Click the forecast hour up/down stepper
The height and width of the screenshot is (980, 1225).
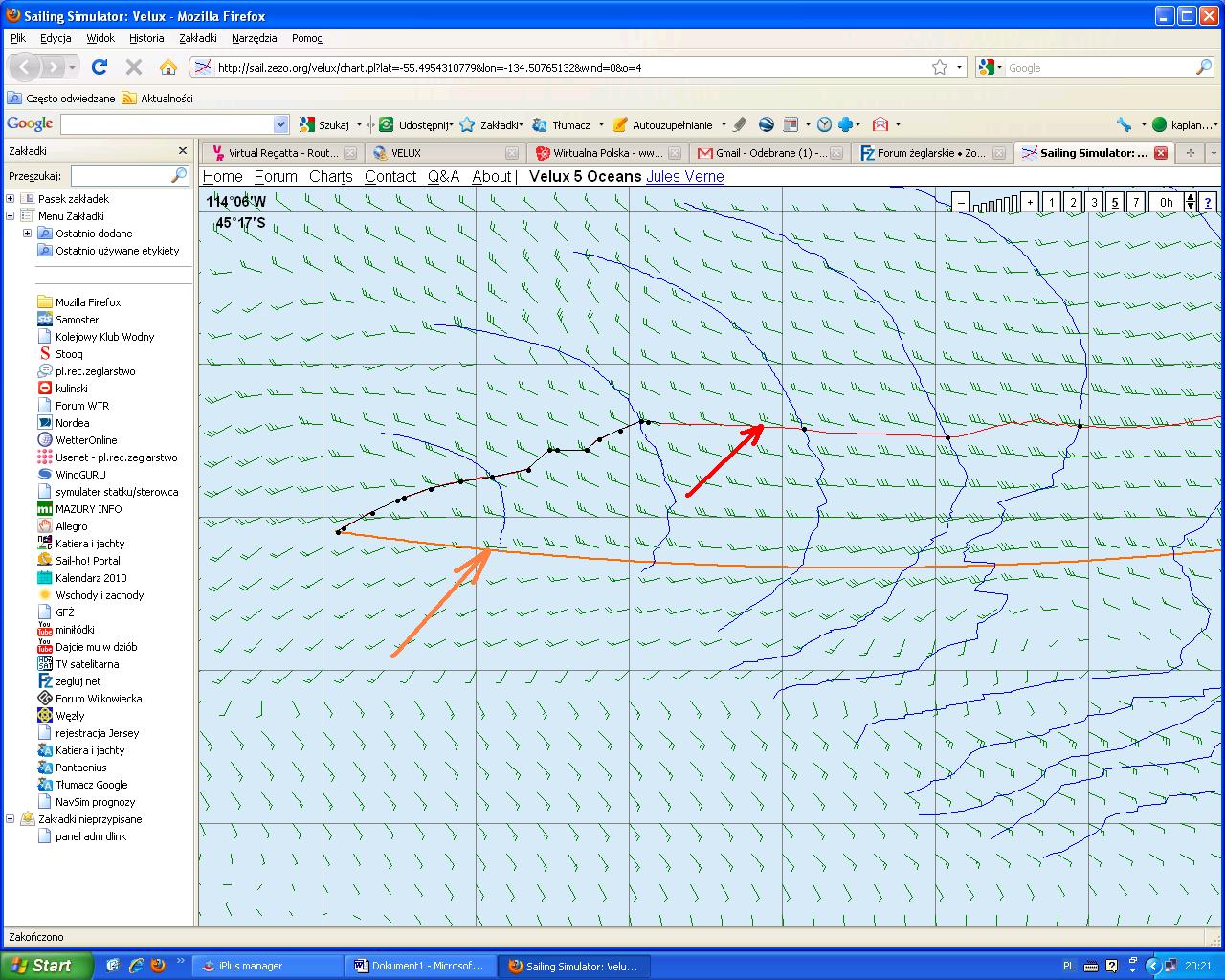(x=1191, y=202)
